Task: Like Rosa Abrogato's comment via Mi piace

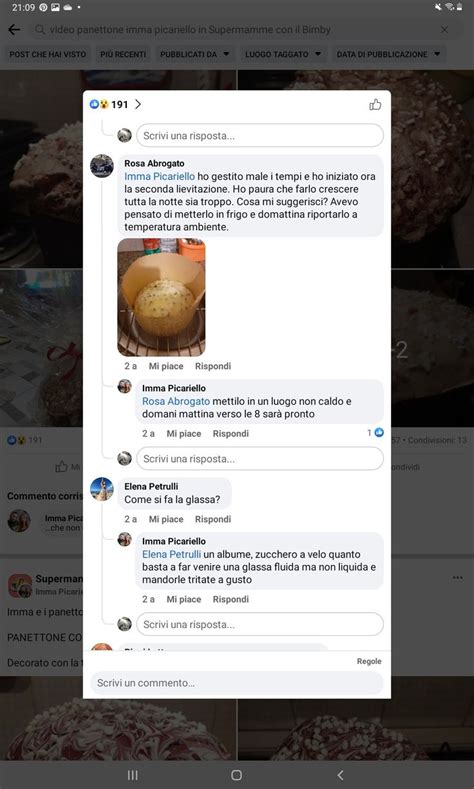Action: pos(166,366)
